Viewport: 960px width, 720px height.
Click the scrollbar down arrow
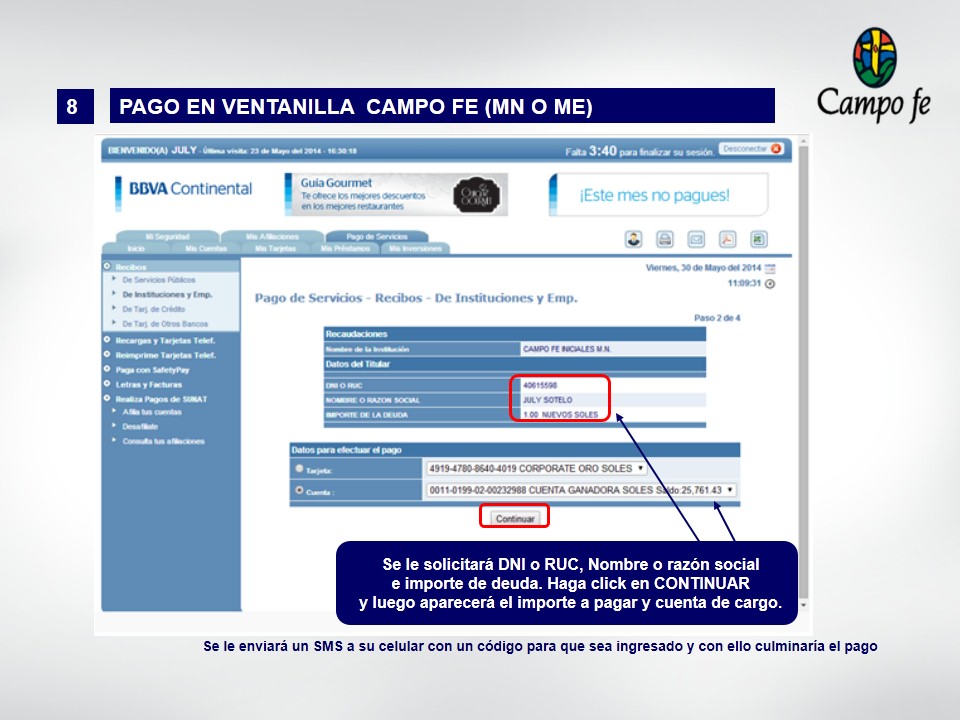point(803,606)
